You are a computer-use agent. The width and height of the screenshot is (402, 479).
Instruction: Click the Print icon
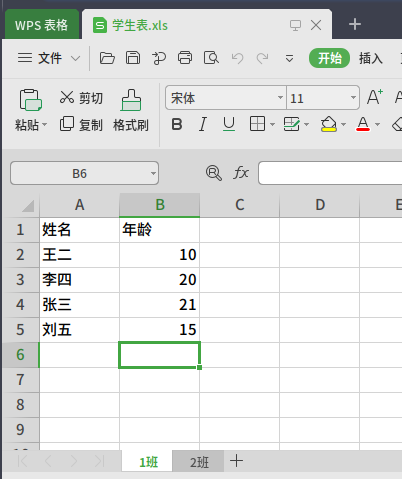point(185,58)
